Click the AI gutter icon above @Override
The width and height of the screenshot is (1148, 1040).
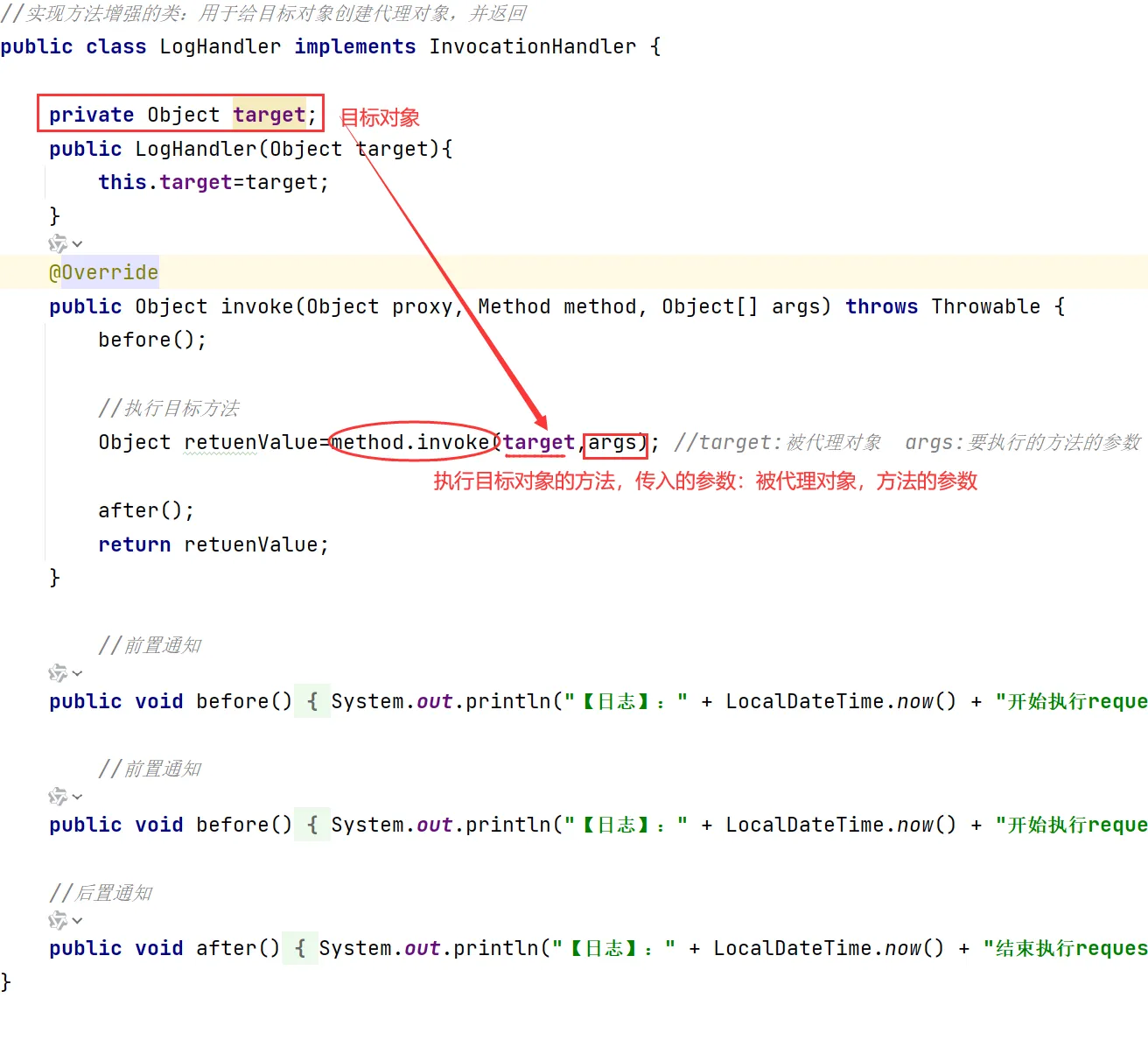click(59, 243)
